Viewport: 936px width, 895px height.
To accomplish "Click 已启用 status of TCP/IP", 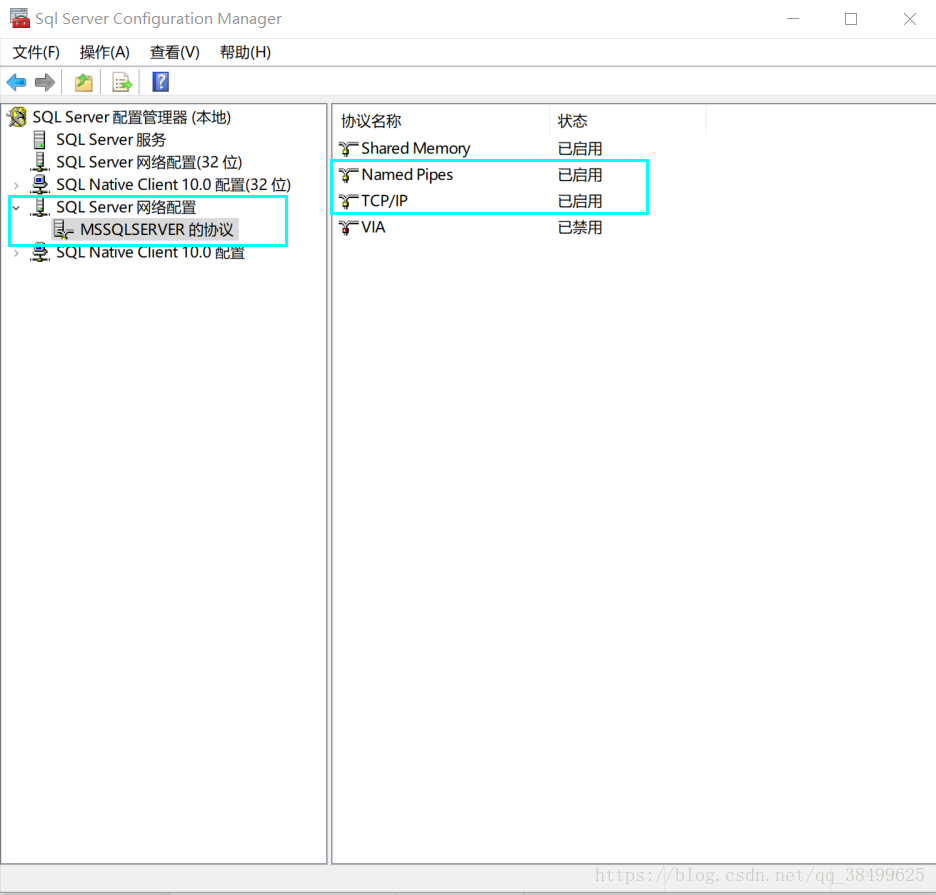I will [580, 201].
